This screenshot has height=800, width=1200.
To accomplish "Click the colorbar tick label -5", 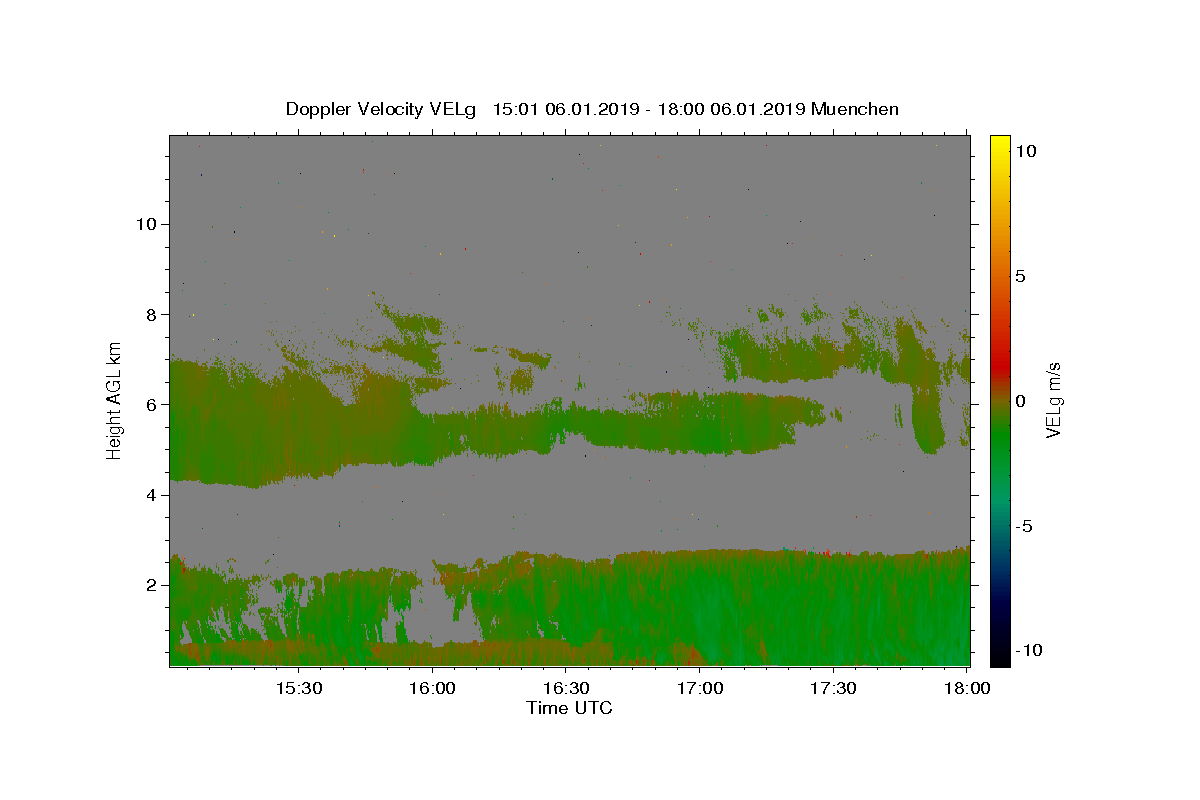I will click(1023, 526).
